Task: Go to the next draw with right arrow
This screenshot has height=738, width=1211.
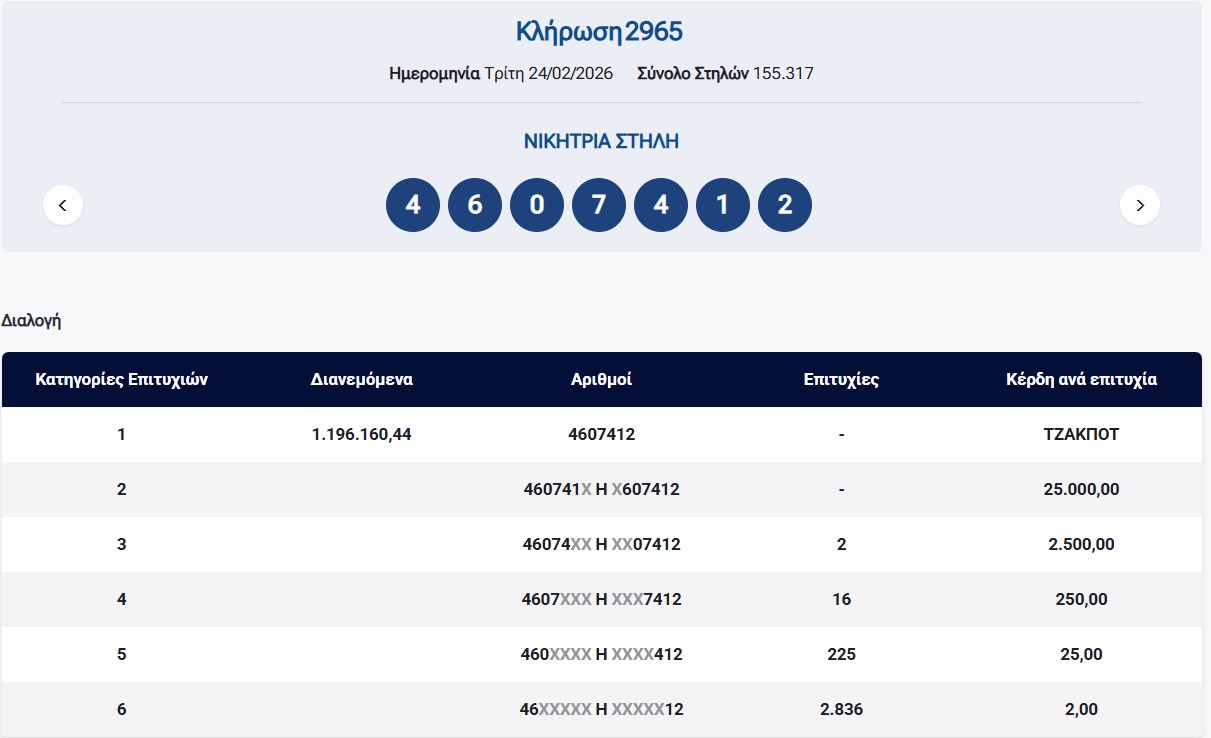Action: pyautogui.click(x=1139, y=205)
